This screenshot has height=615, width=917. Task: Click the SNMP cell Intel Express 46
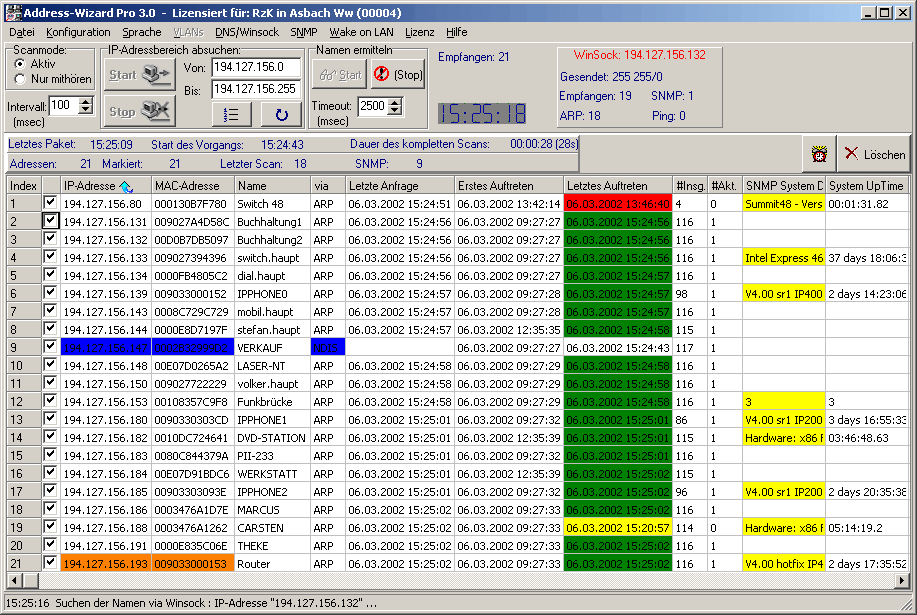(784, 258)
